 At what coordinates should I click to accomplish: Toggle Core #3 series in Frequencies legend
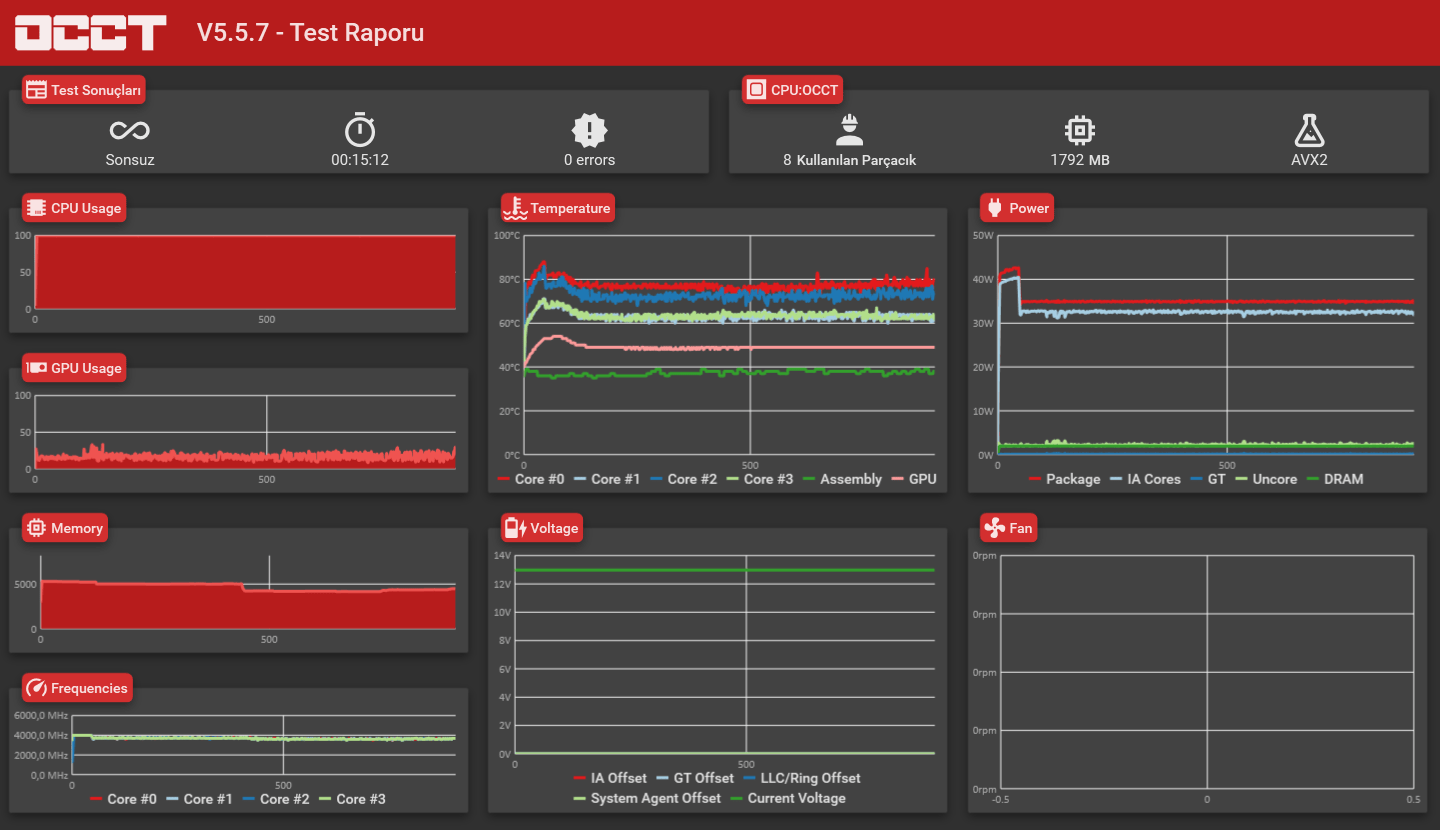point(352,799)
